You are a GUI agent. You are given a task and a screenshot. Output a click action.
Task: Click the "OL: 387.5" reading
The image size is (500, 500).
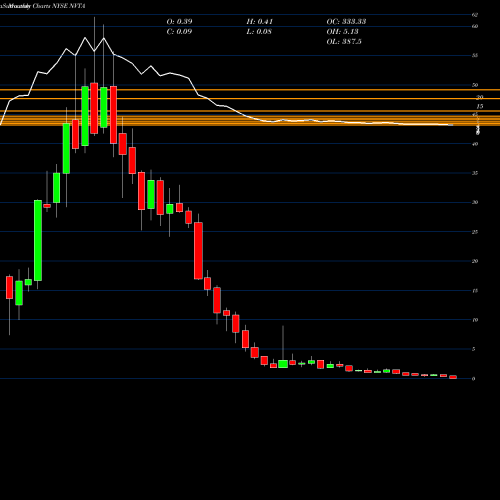coord(344,42)
